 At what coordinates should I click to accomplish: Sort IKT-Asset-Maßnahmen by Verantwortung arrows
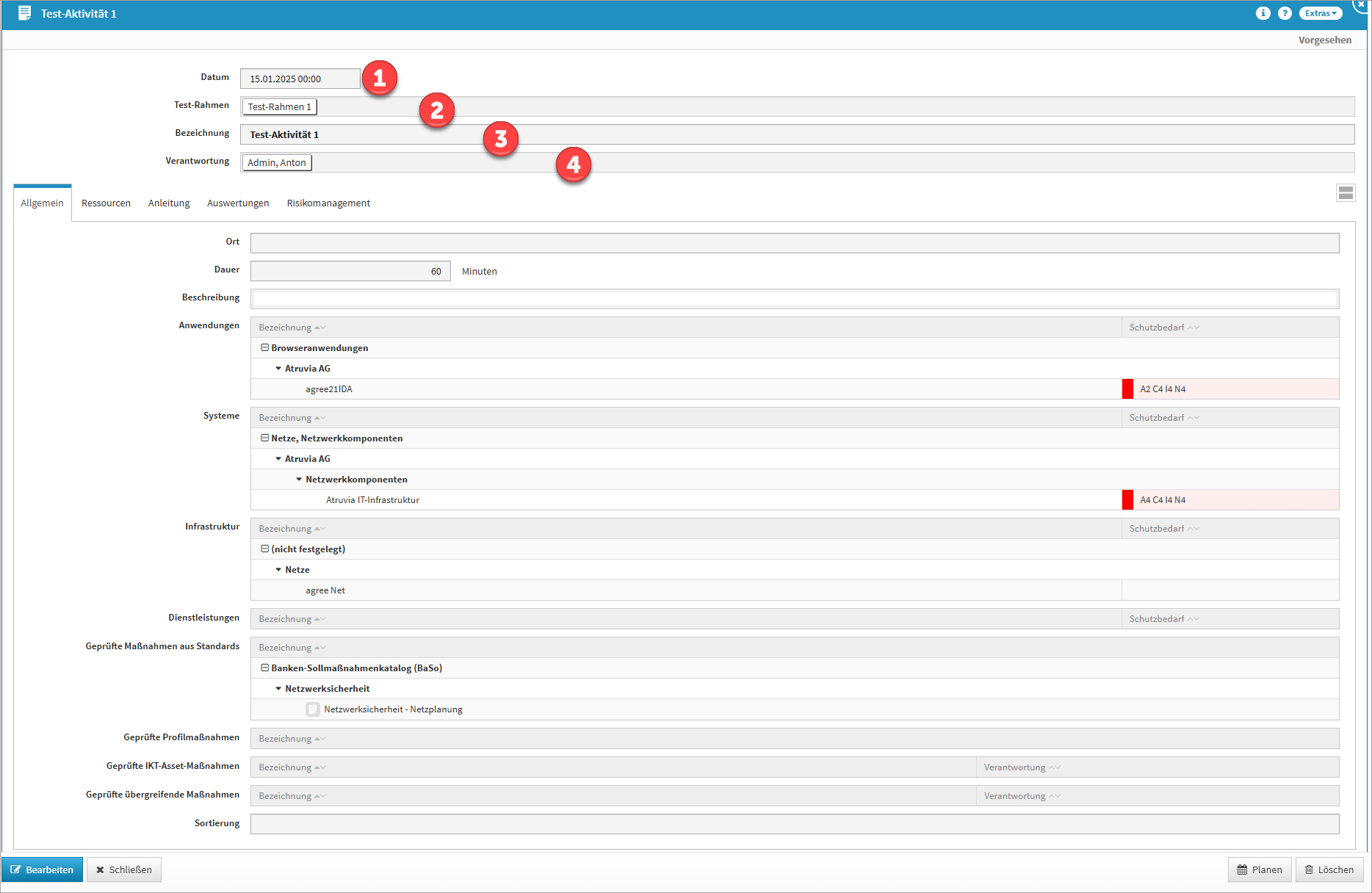coord(1055,767)
